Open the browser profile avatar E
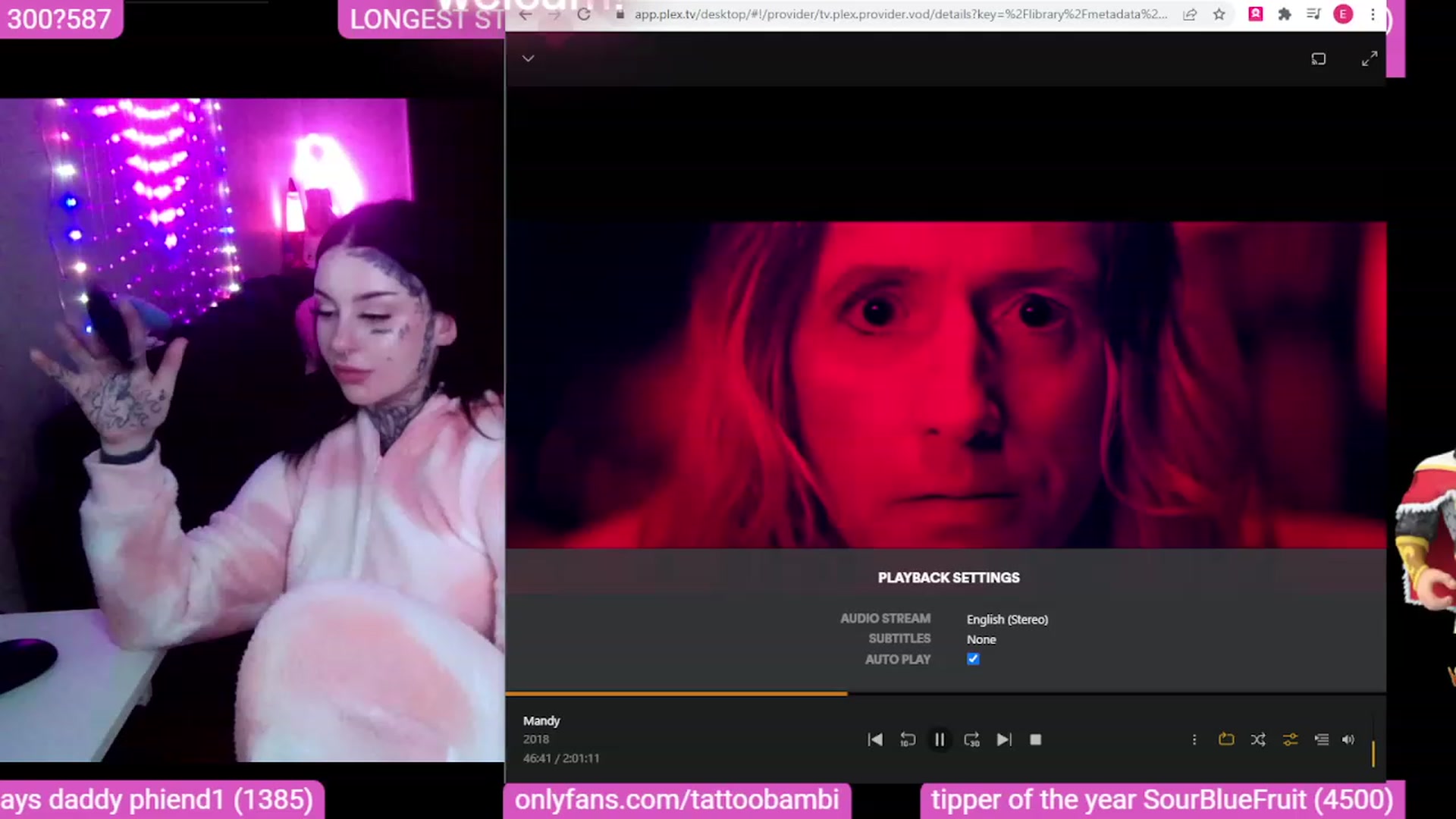This screenshot has height=819, width=1456. click(x=1343, y=14)
